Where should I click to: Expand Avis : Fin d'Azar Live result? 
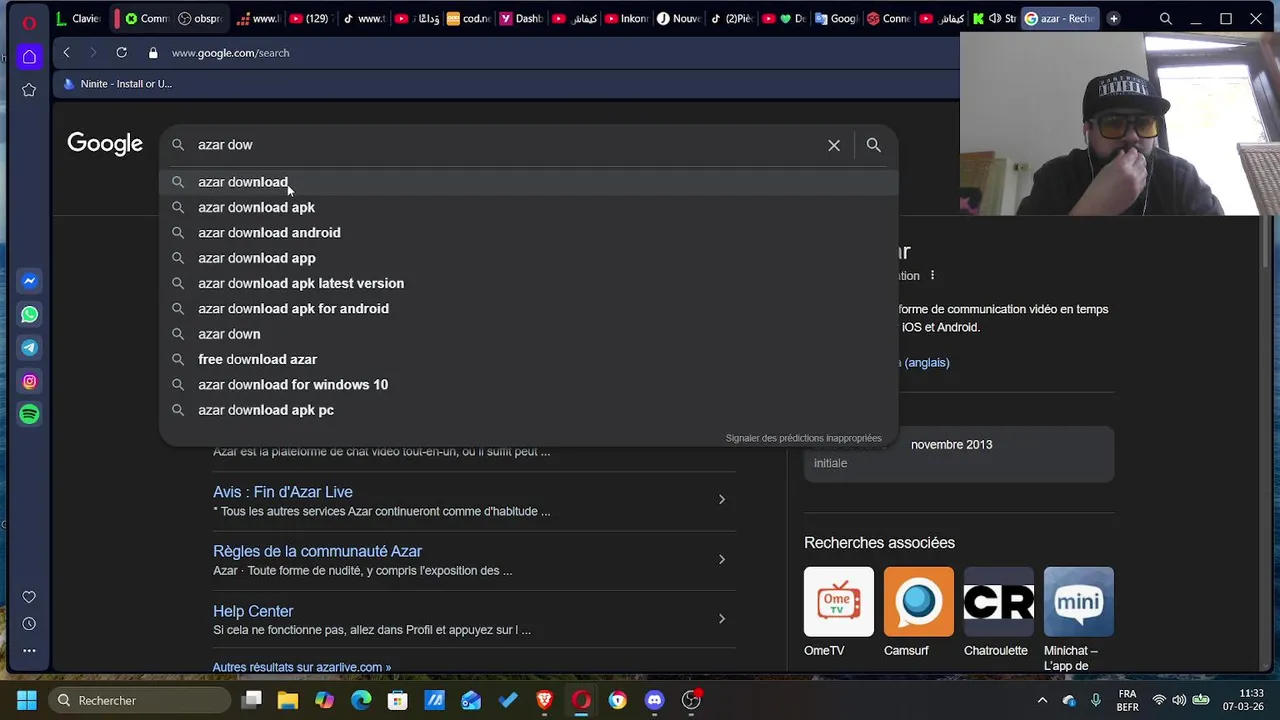[721, 499]
